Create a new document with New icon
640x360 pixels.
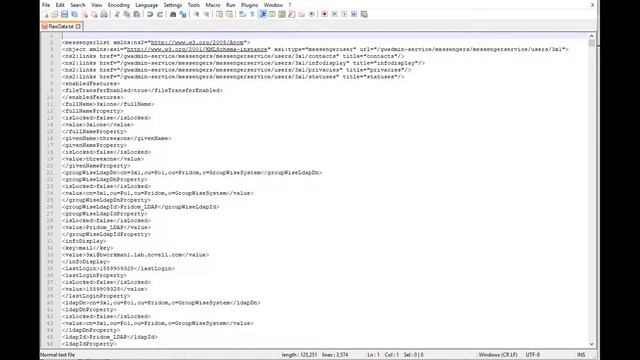(45, 14)
